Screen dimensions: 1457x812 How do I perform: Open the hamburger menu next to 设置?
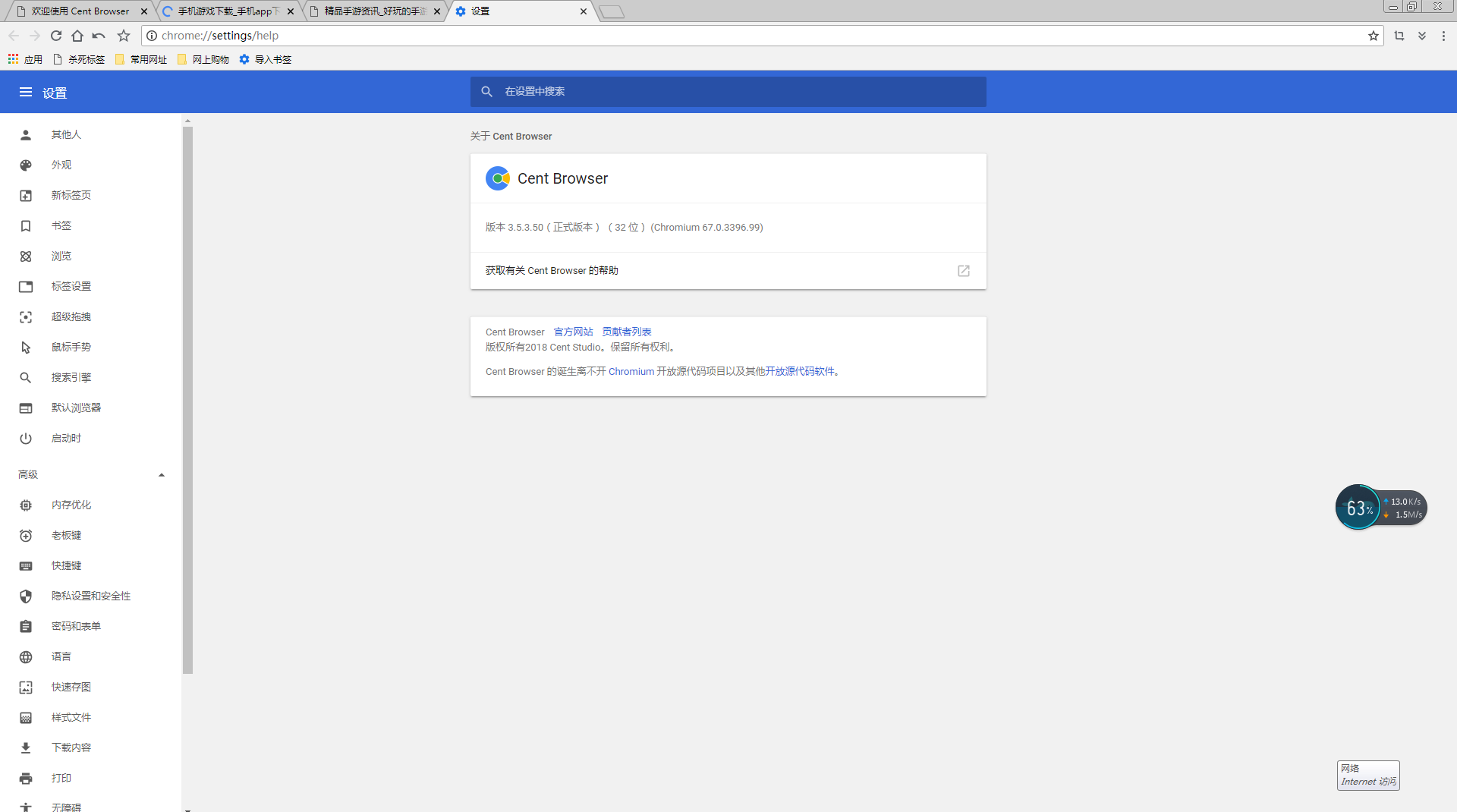pos(26,92)
